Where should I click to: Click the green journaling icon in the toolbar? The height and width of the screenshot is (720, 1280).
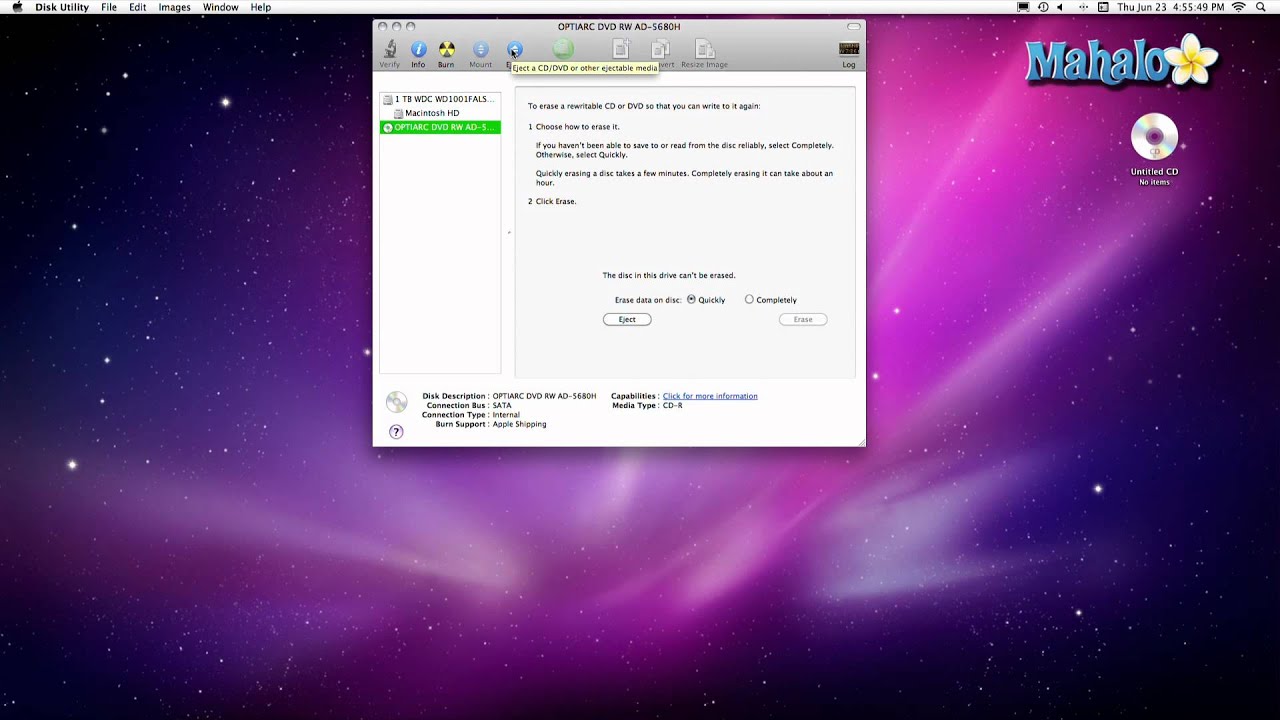pos(563,49)
